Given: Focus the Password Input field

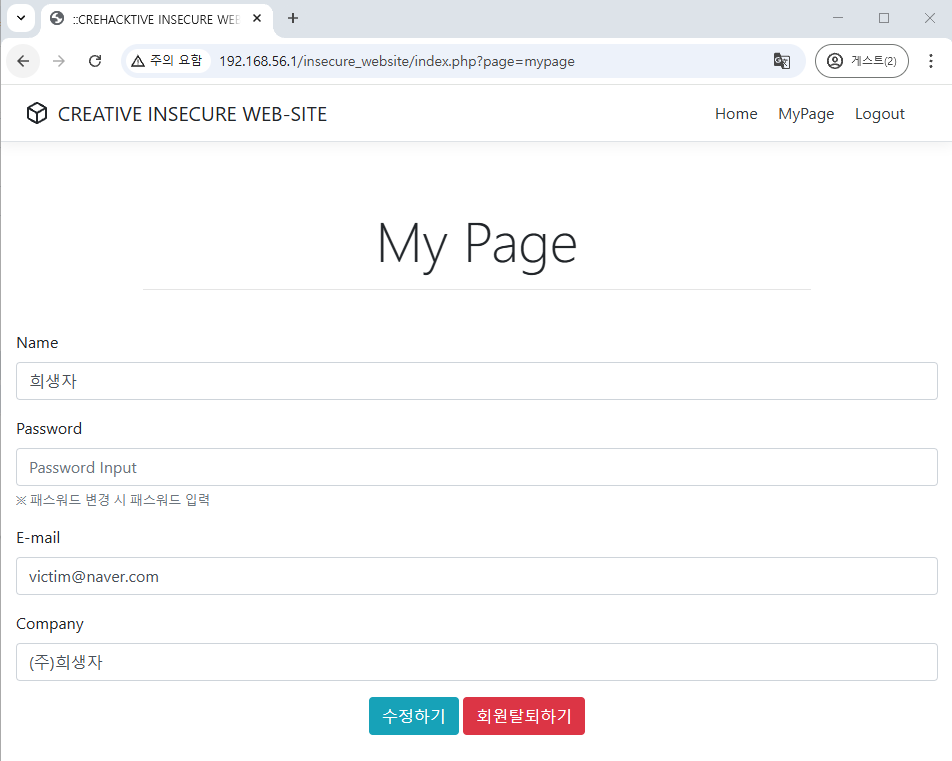Looking at the screenshot, I should pyautogui.click(x=477, y=467).
